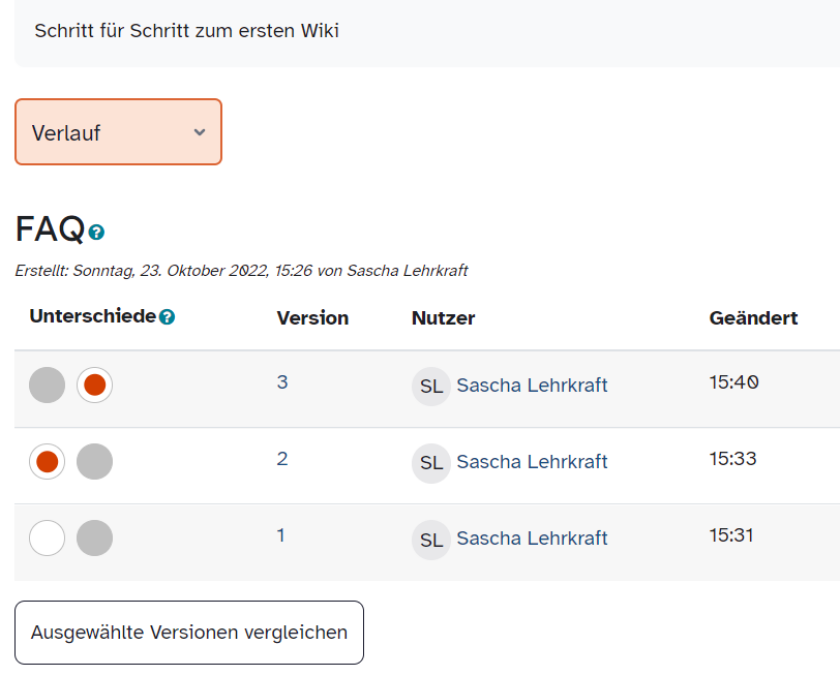Expand the Verlauf selector chevron
The image size is (840, 676).
[199, 132]
